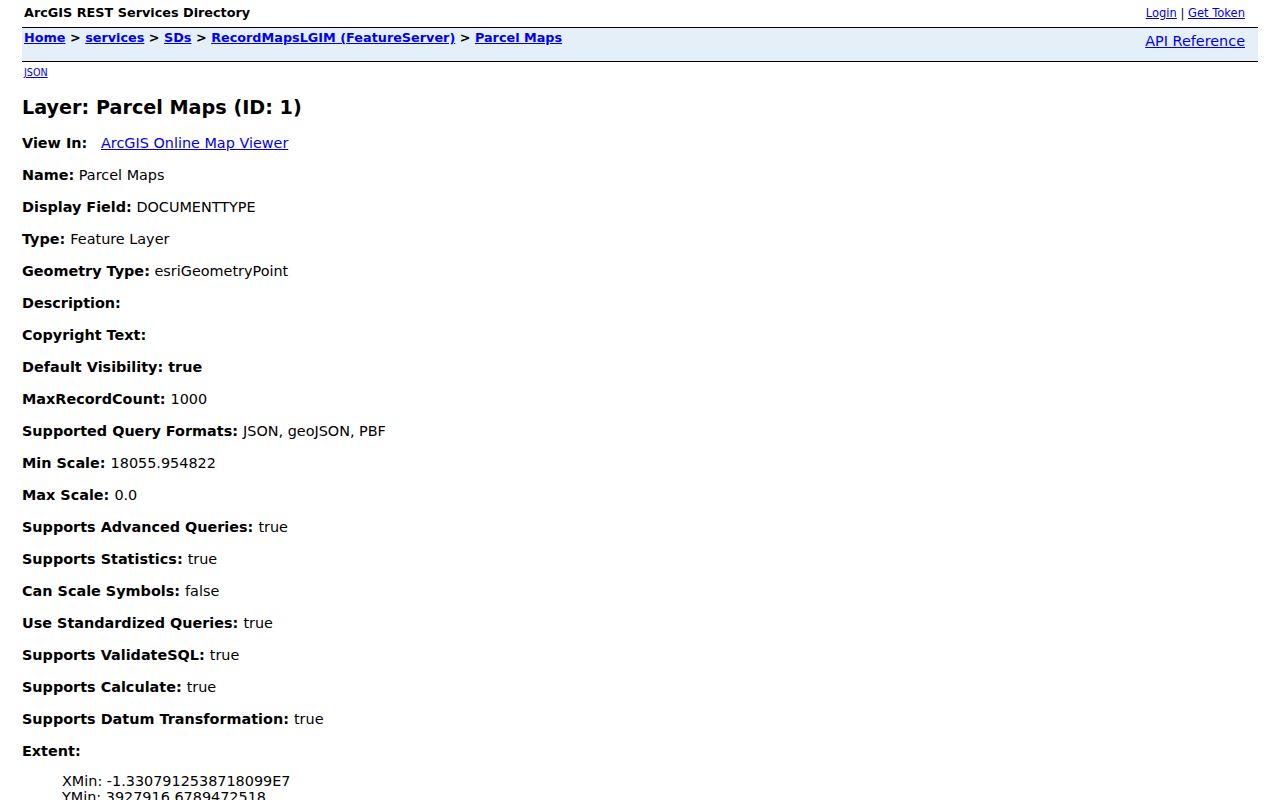Click the Parcel Maps breadcrumb link
The image size is (1280, 800).
click(518, 38)
